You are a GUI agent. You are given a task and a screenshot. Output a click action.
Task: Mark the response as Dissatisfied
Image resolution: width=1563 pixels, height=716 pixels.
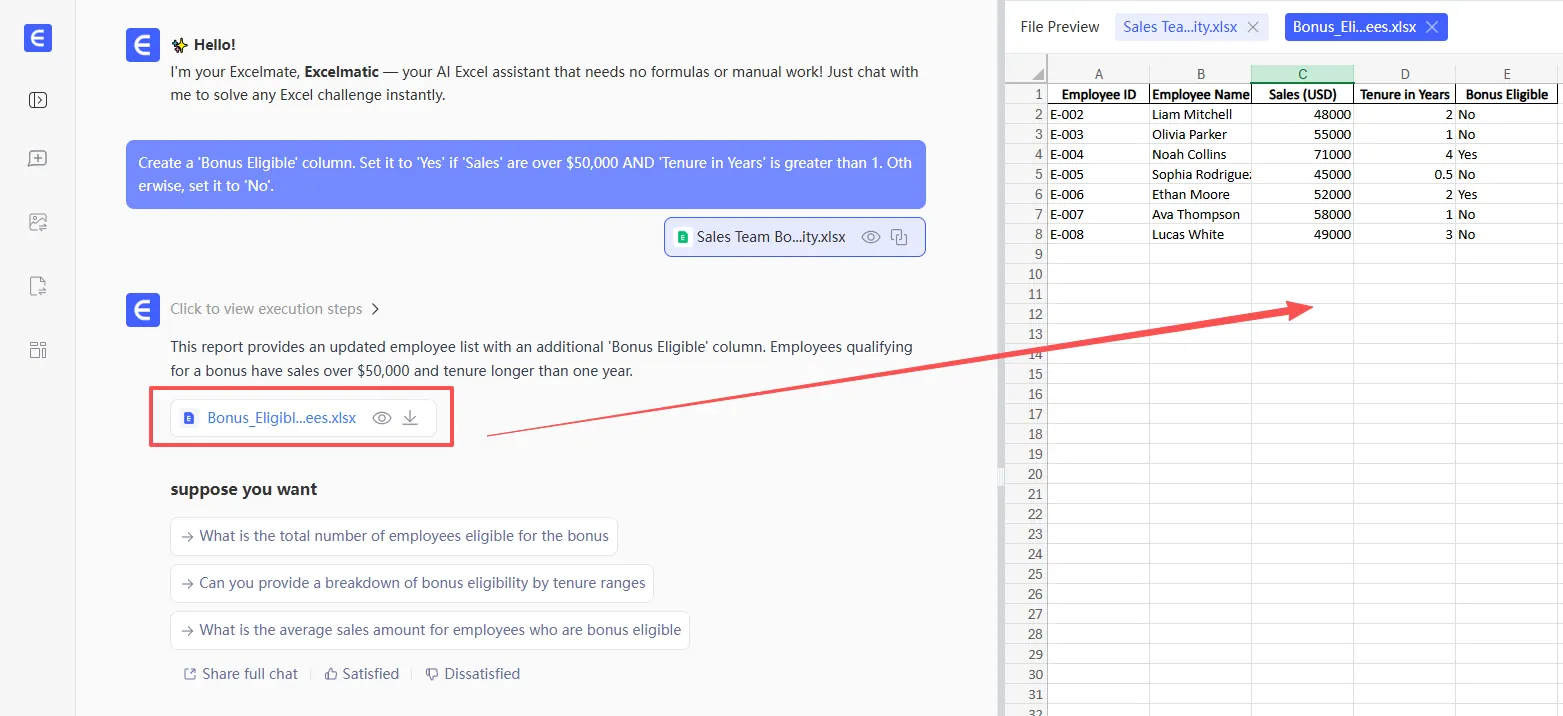[472, 674]
